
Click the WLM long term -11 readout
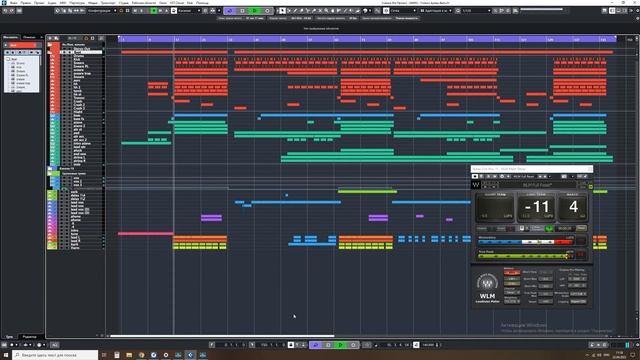[x=536, y=207]
